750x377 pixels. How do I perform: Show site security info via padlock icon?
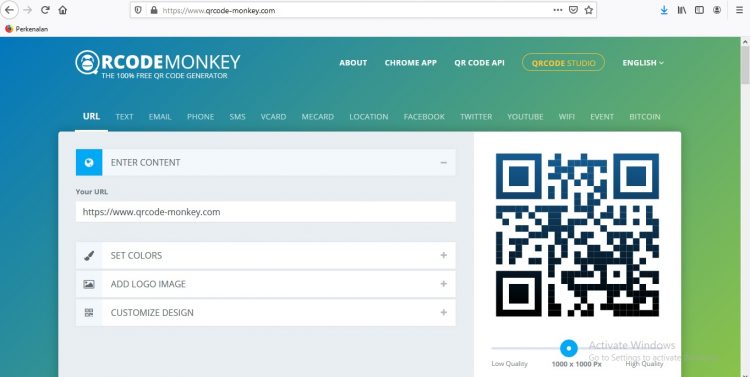[x=154, y=10]
